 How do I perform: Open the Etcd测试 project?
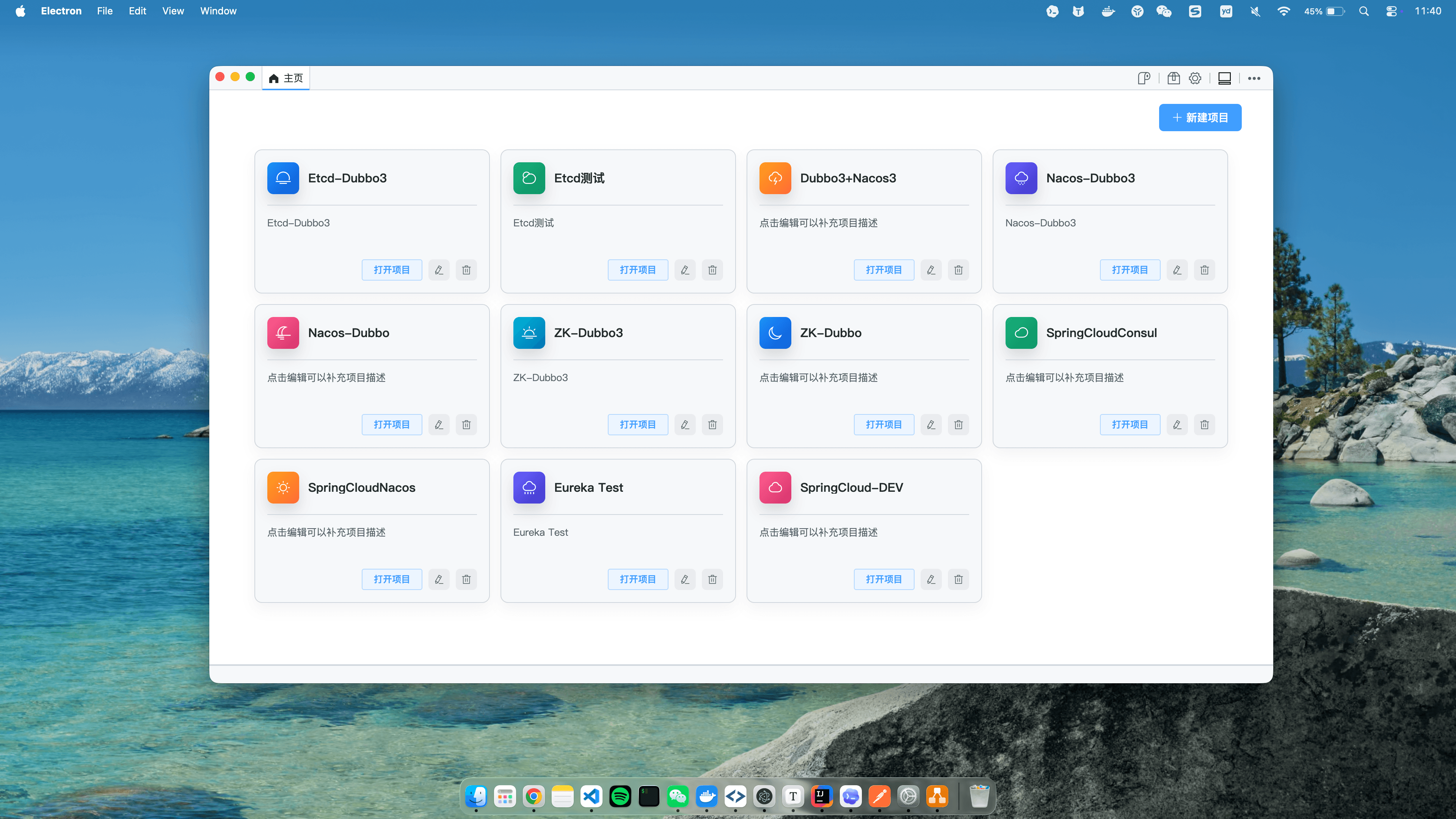pyautogui.click(x=637, y=270)
